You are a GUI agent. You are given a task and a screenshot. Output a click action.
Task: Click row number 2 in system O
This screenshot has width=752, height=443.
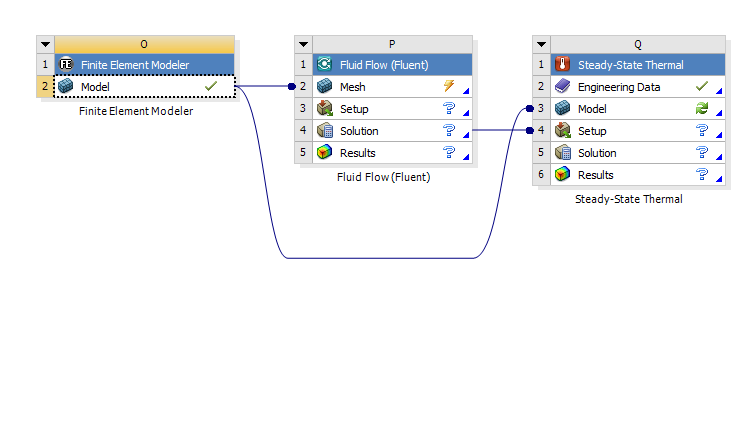[x=45, y=86]
